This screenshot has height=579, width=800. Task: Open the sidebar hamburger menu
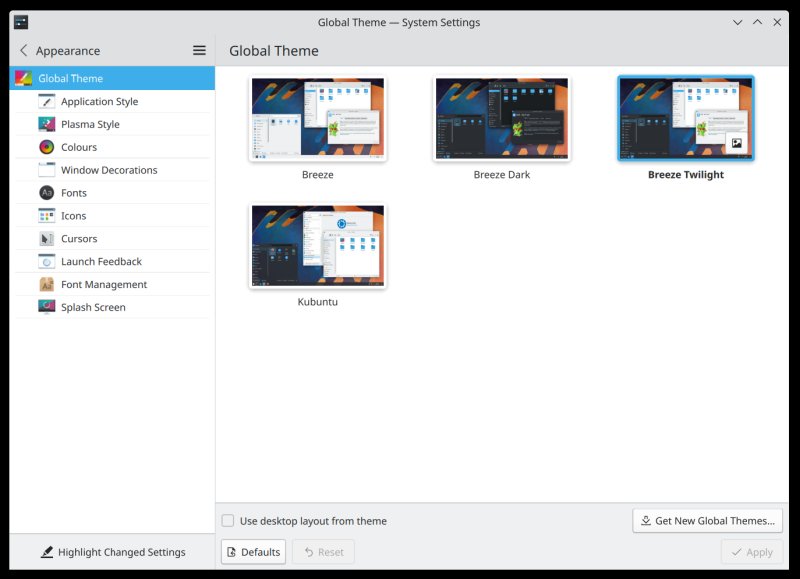[x=197, y=50]
